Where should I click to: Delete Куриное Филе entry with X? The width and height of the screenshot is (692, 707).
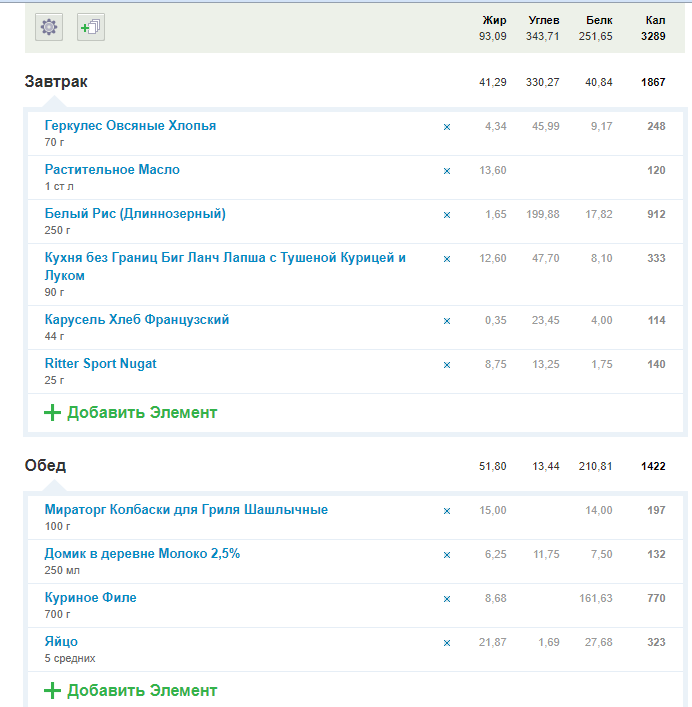pos(447,599)
